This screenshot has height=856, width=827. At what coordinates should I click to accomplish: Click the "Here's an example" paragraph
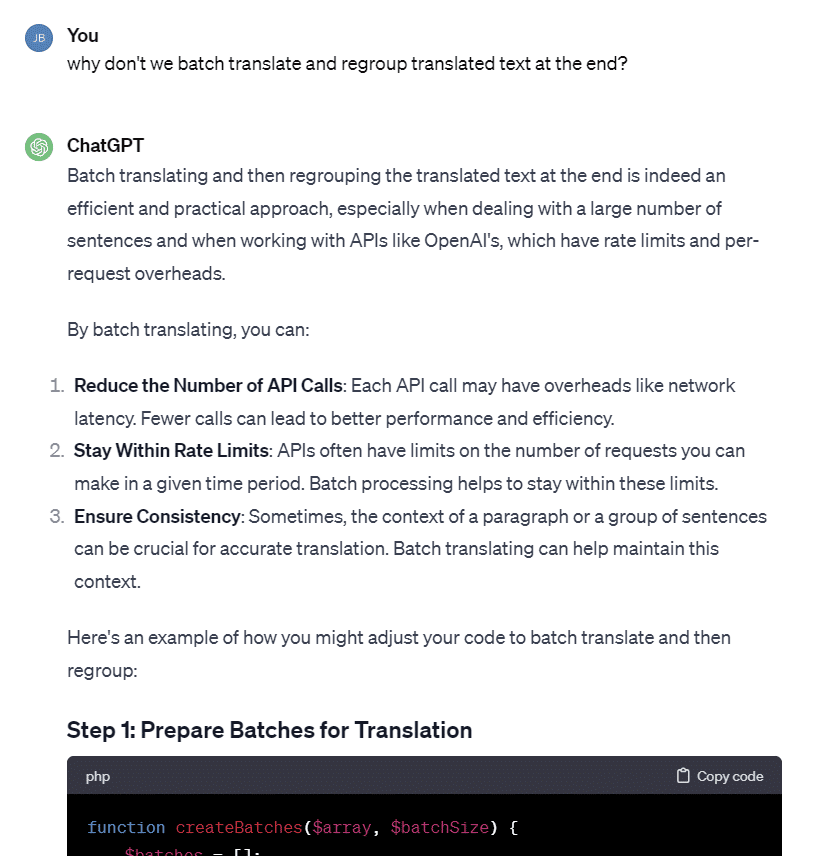[399, 654]
